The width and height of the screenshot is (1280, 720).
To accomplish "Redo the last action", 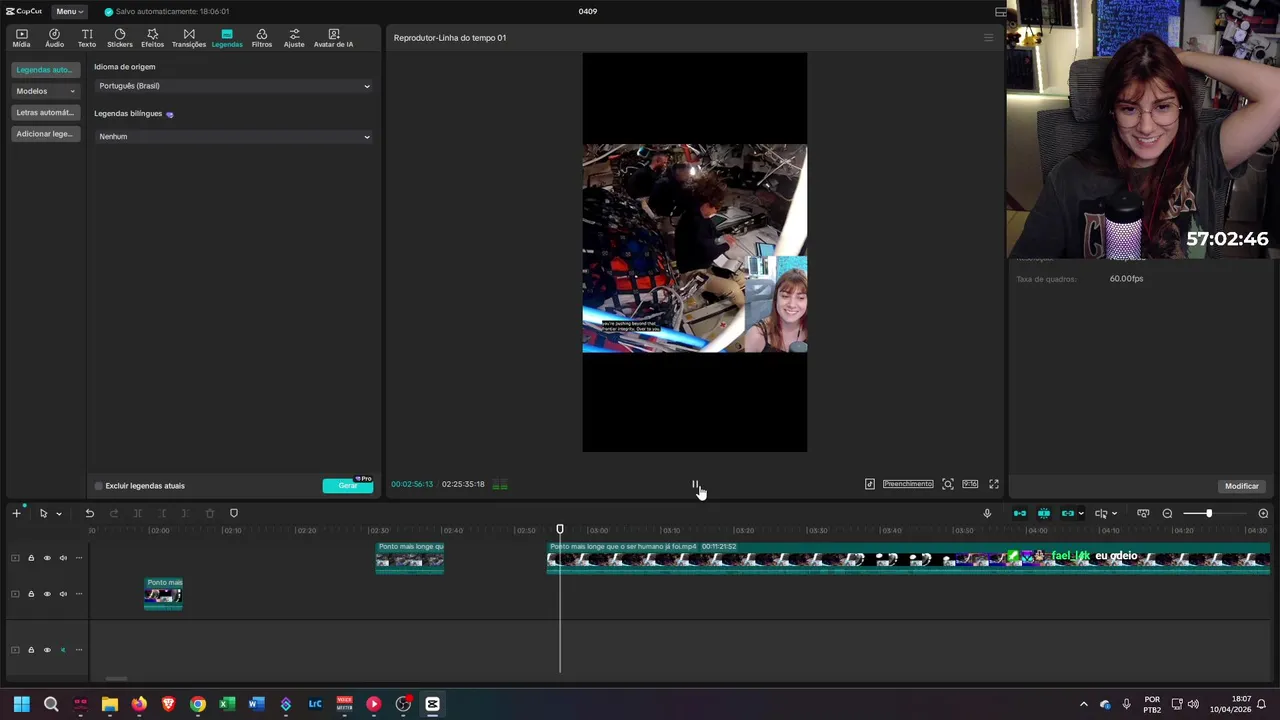I will coord(113,513).
